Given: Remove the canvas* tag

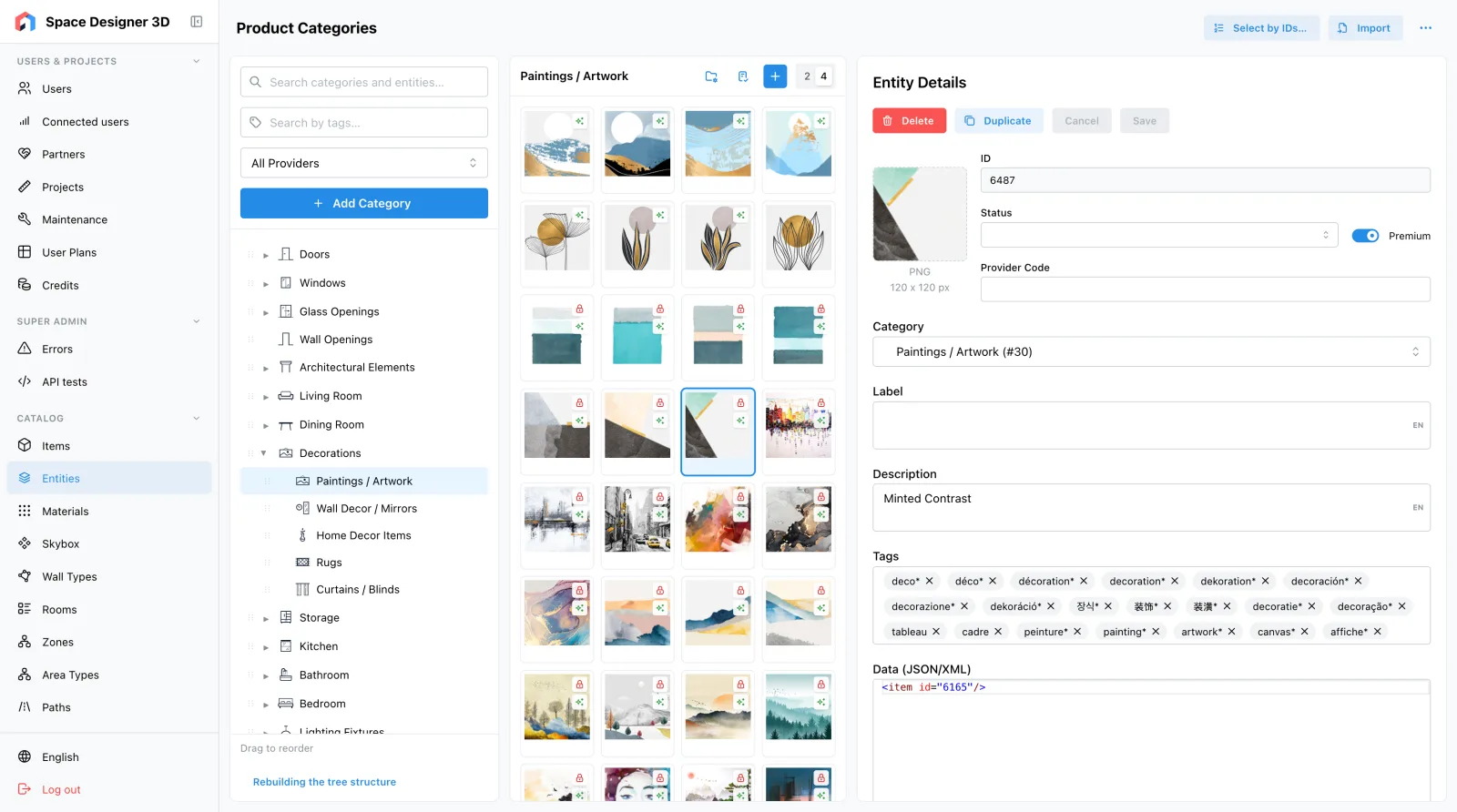Looking at the screenshot, I should [1305, 632].
